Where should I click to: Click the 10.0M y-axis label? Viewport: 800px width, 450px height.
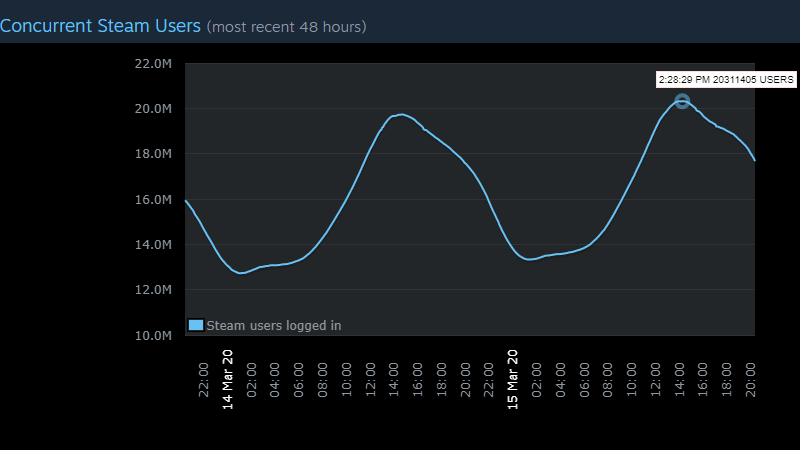[153, 335]
